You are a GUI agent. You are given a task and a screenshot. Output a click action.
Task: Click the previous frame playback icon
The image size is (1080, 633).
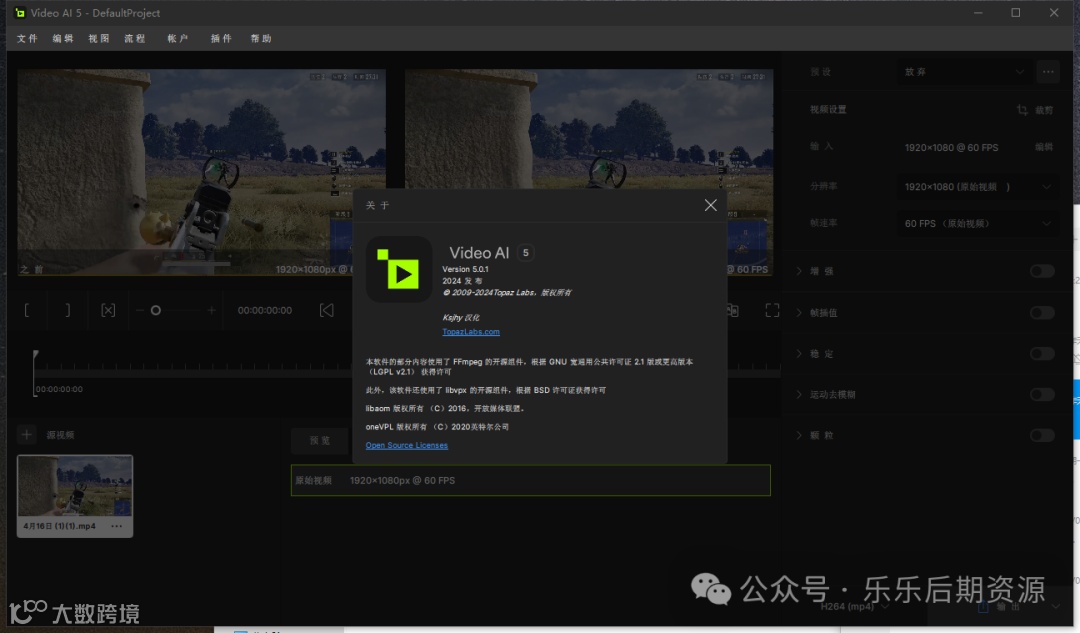(326, 311)
